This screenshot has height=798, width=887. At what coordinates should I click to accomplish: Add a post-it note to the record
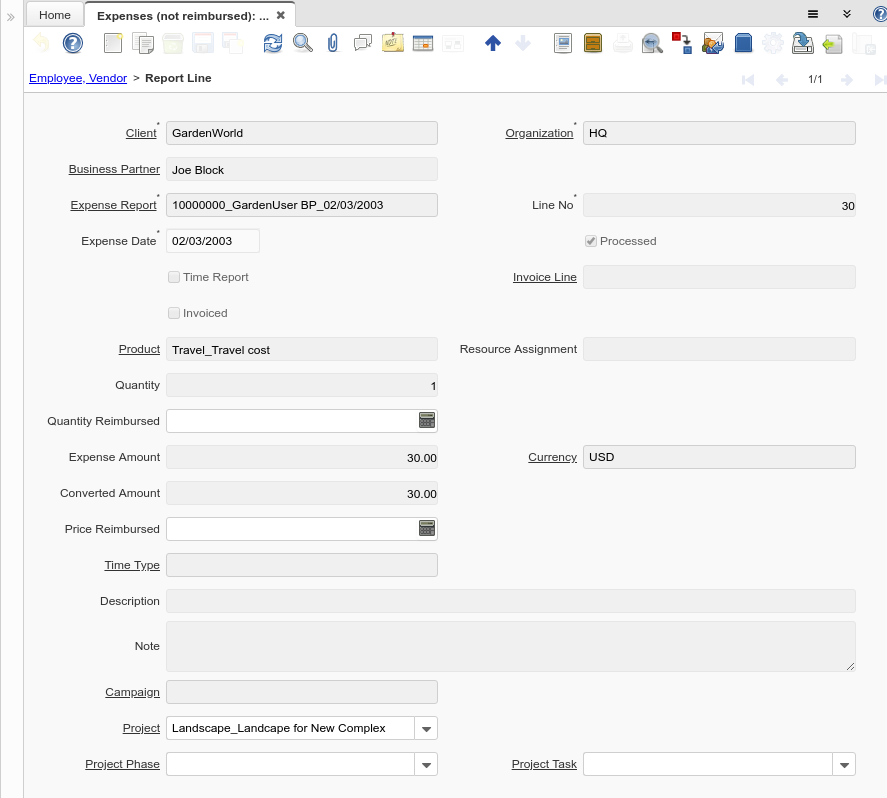pyautogui.click(x=392, y=43)
